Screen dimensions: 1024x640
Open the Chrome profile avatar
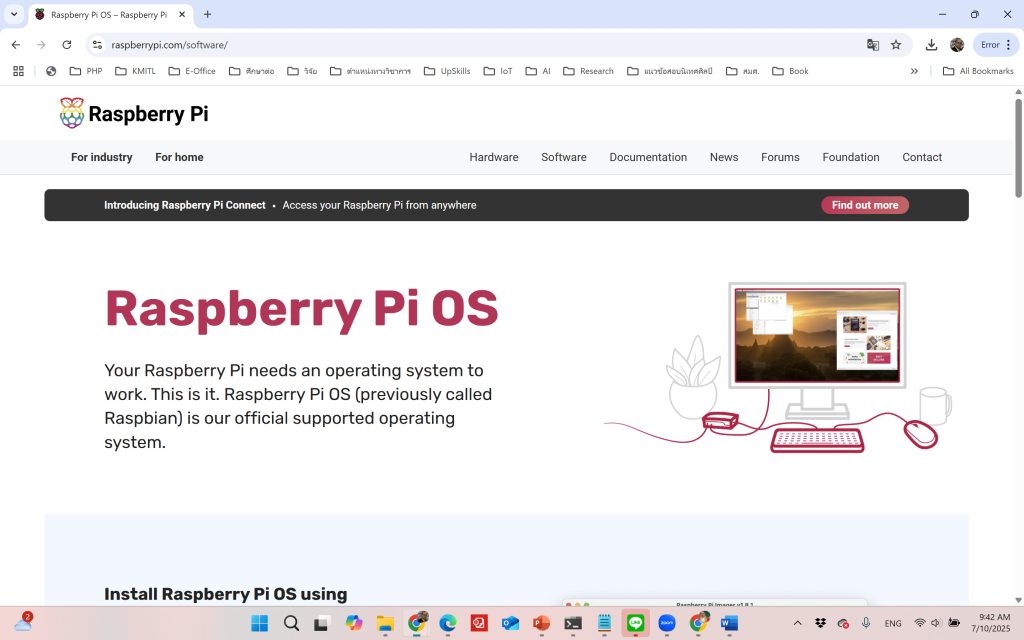(x=957, y=45)
